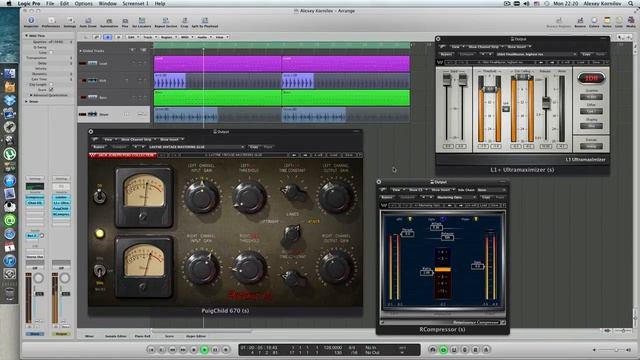Click the L1 Threshold slider handle

pos(490,89)
